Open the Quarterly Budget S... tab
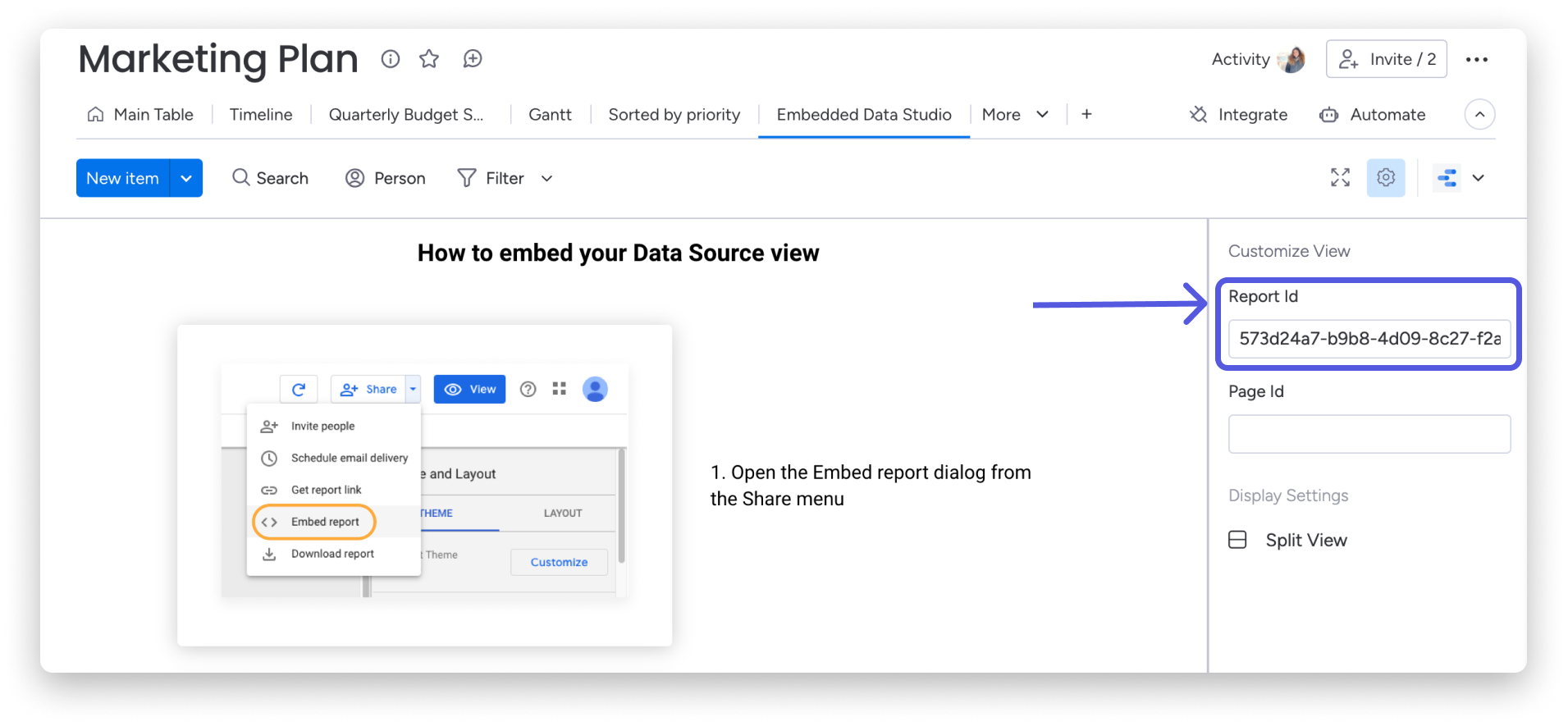Screen dimensions: 1568x726 coord(406,115)
